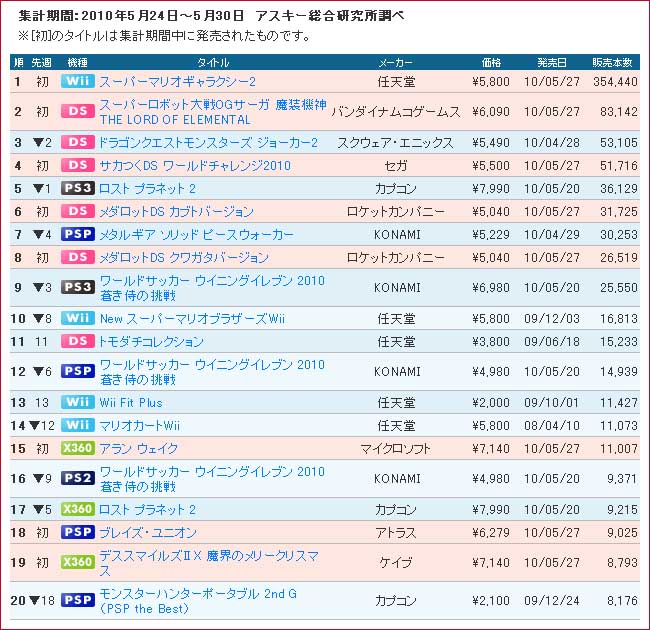650x630 pixels.
Task: Open メダロットDS クワガタバージョン link
Action: pos(184,257)
